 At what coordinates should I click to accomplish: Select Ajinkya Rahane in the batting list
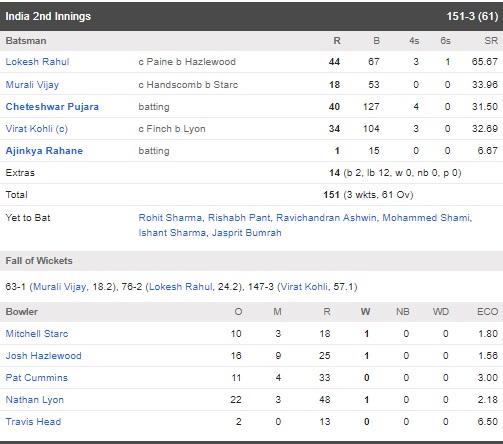click(44, 151)
